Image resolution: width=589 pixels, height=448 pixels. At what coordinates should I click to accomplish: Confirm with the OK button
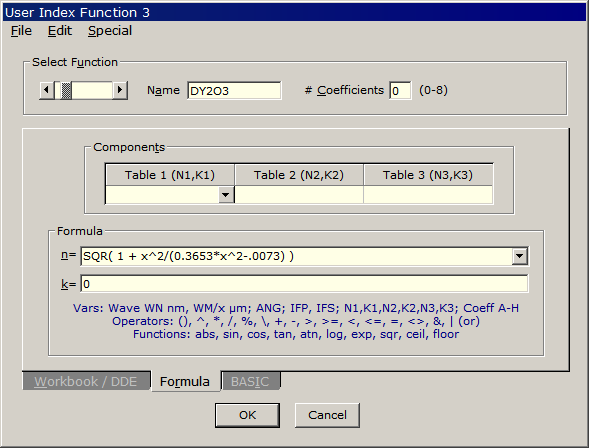247,415
